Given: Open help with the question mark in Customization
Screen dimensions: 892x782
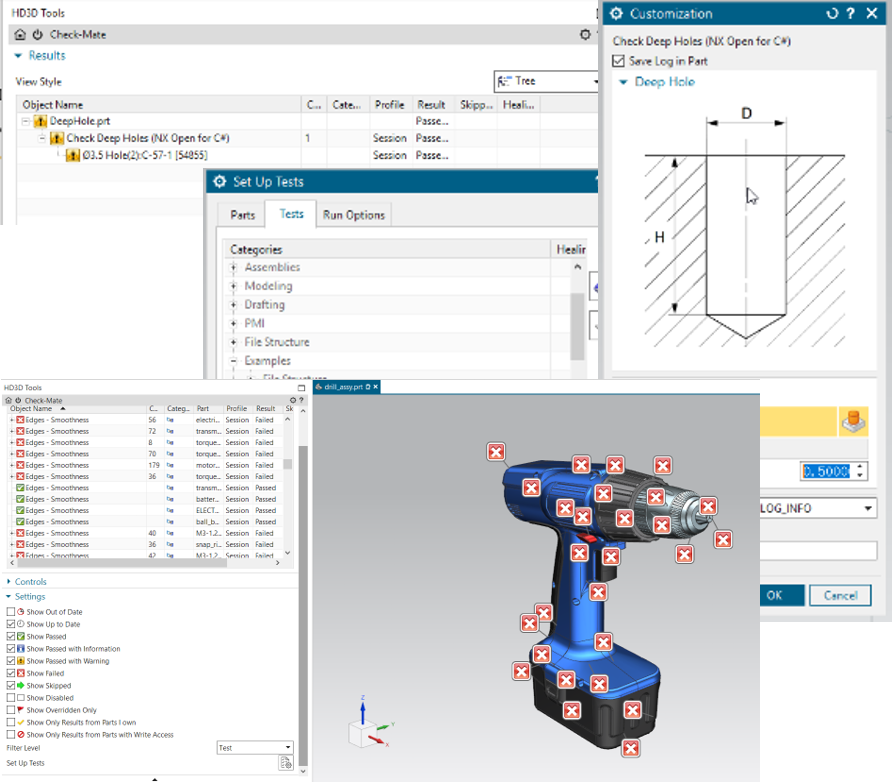Looking at the screenshot, I should click(851, 13).
